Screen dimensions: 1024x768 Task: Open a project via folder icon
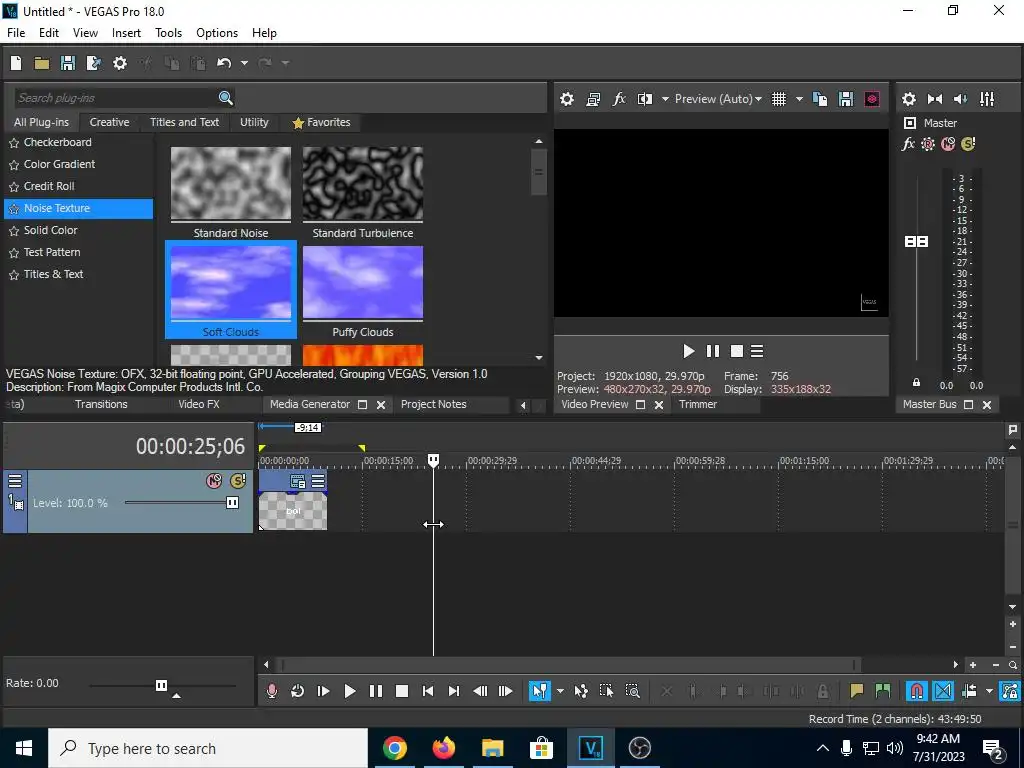[42, 63]
